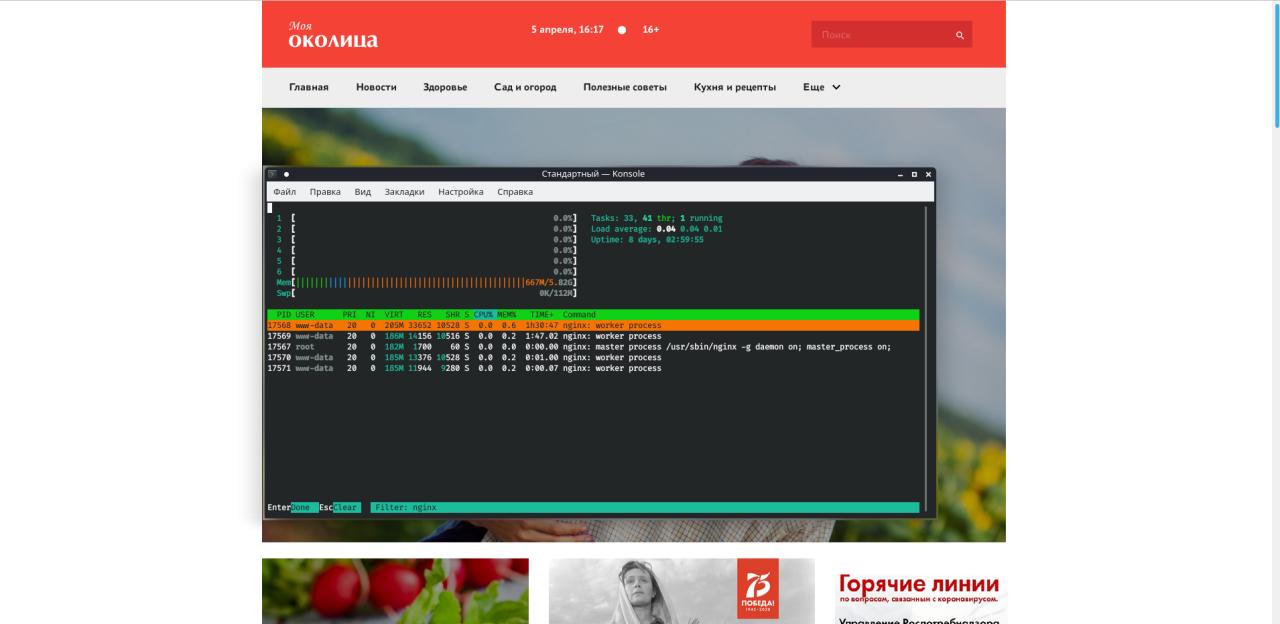Open the Горячие линии banner

[x=920, y=591]
